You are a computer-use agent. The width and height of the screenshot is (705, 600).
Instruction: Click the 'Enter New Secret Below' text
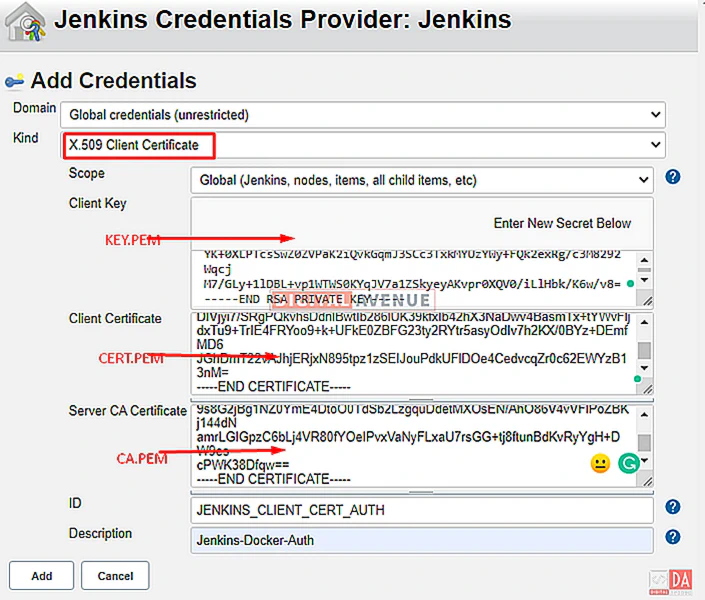562,223
